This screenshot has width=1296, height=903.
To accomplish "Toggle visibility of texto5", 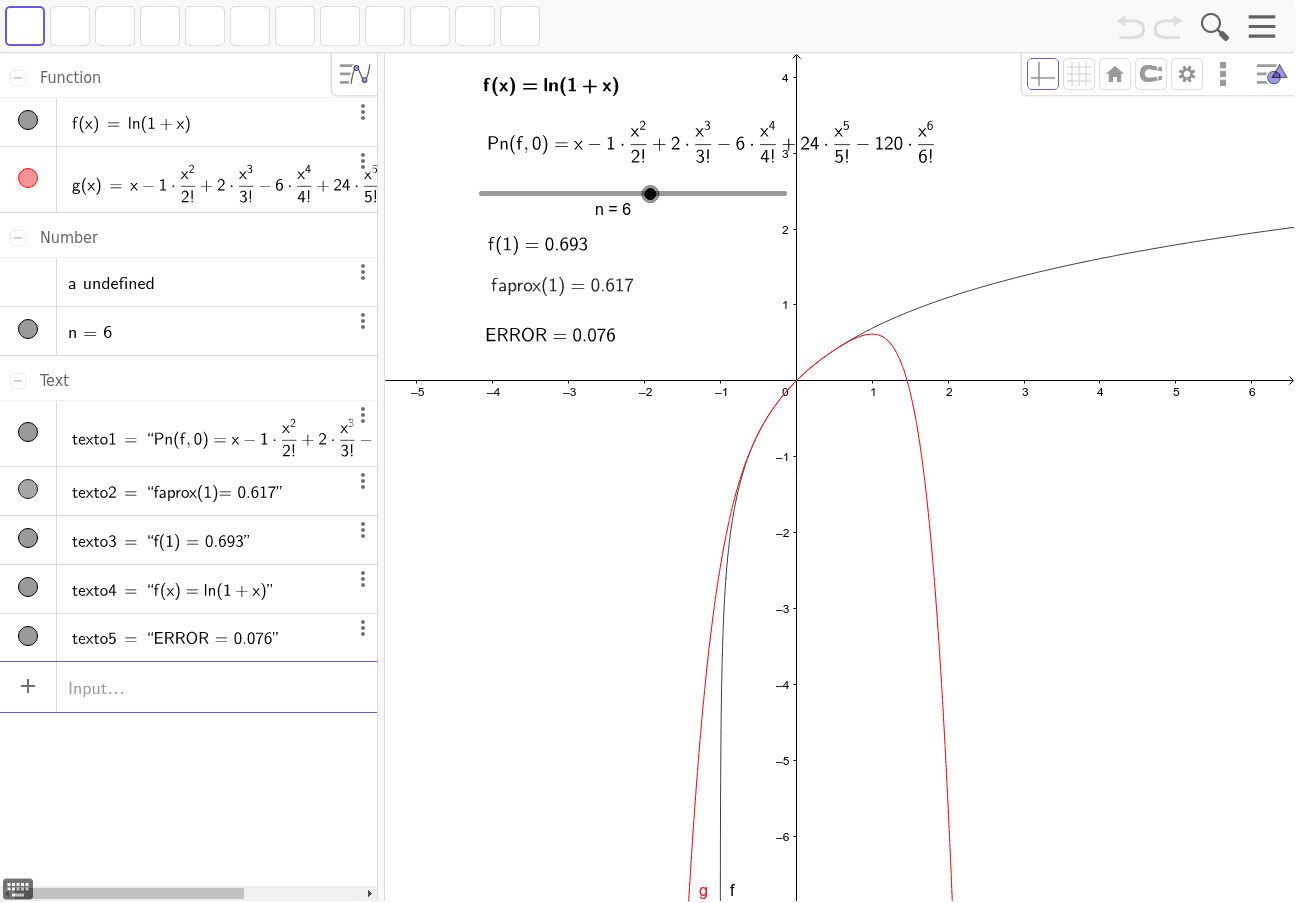I will [x=28, y=636].
